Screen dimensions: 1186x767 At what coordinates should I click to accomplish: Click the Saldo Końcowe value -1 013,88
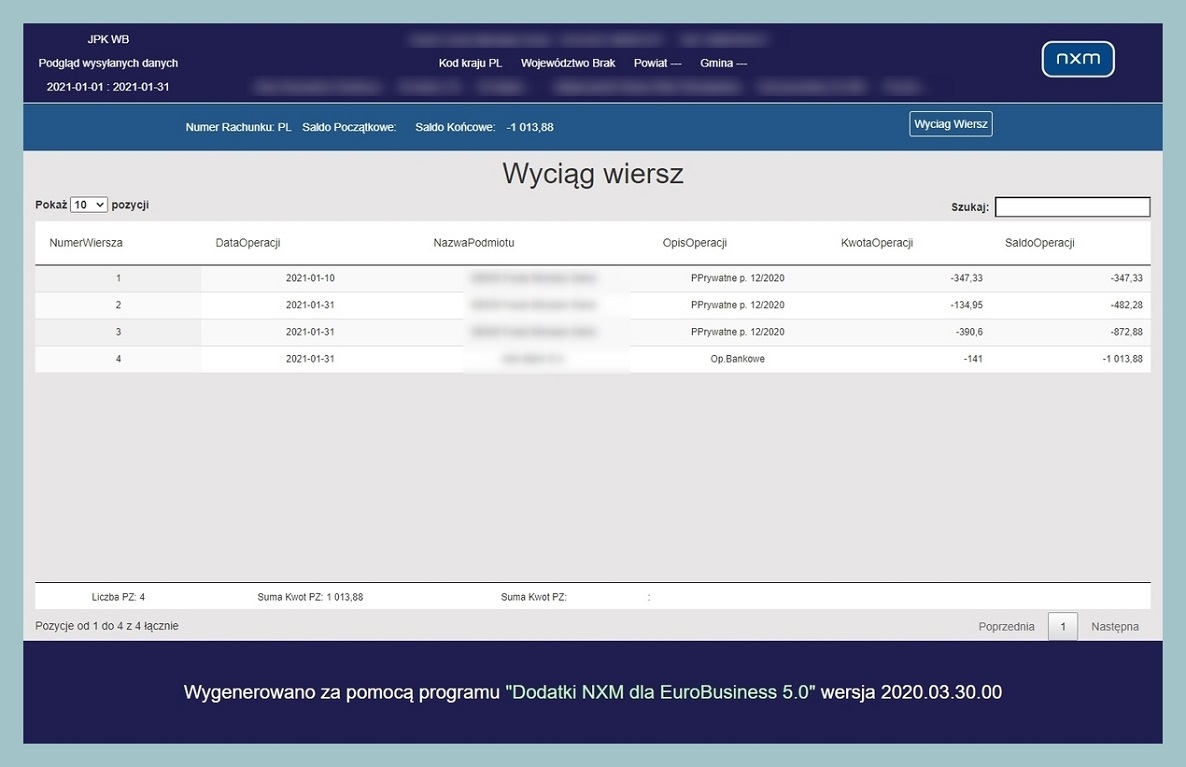[531, 127]
